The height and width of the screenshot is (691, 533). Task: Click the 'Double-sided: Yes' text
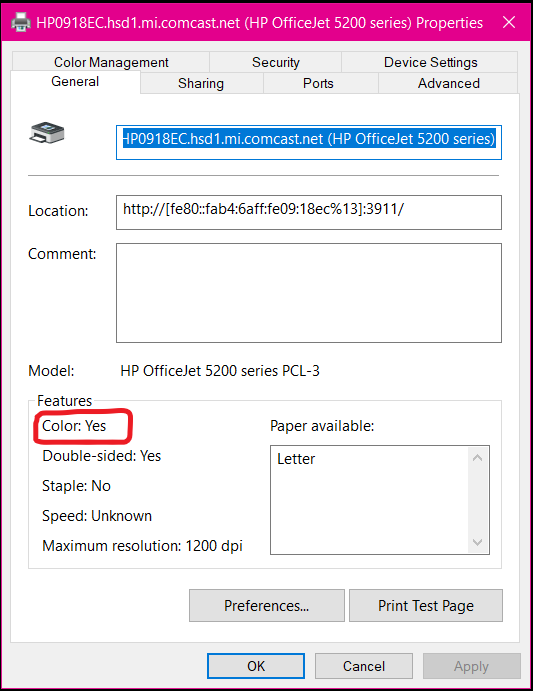(102, 456)
